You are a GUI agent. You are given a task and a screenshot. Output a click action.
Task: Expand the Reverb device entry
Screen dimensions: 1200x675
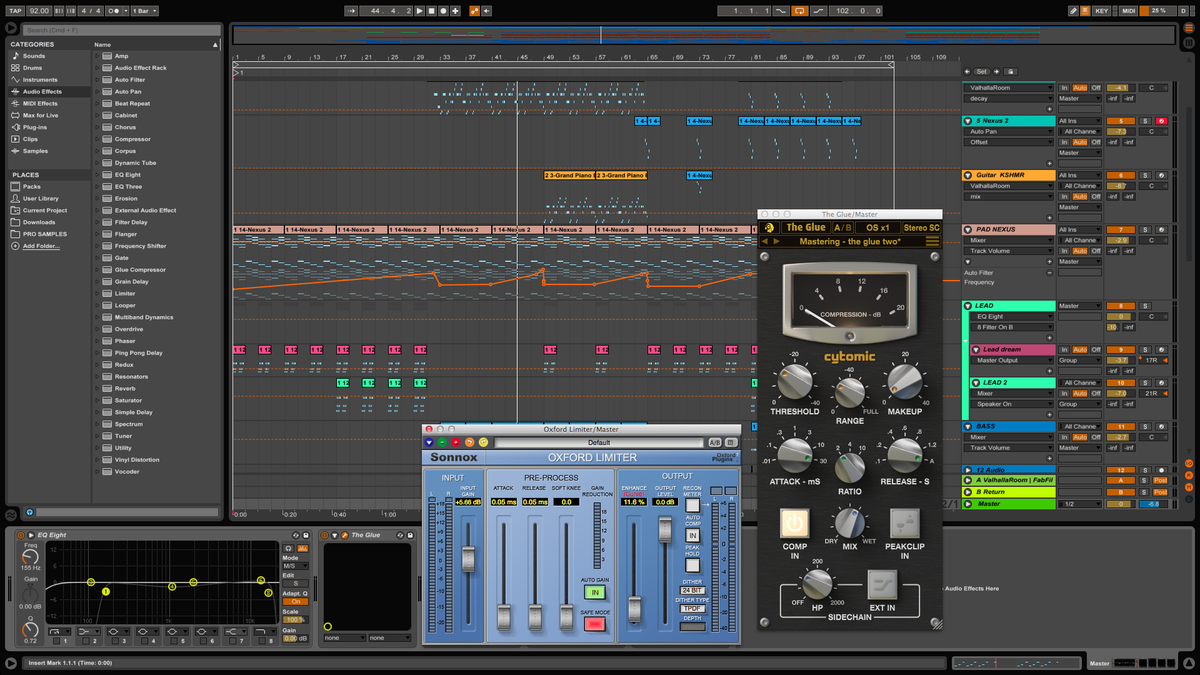click(98, 388)
